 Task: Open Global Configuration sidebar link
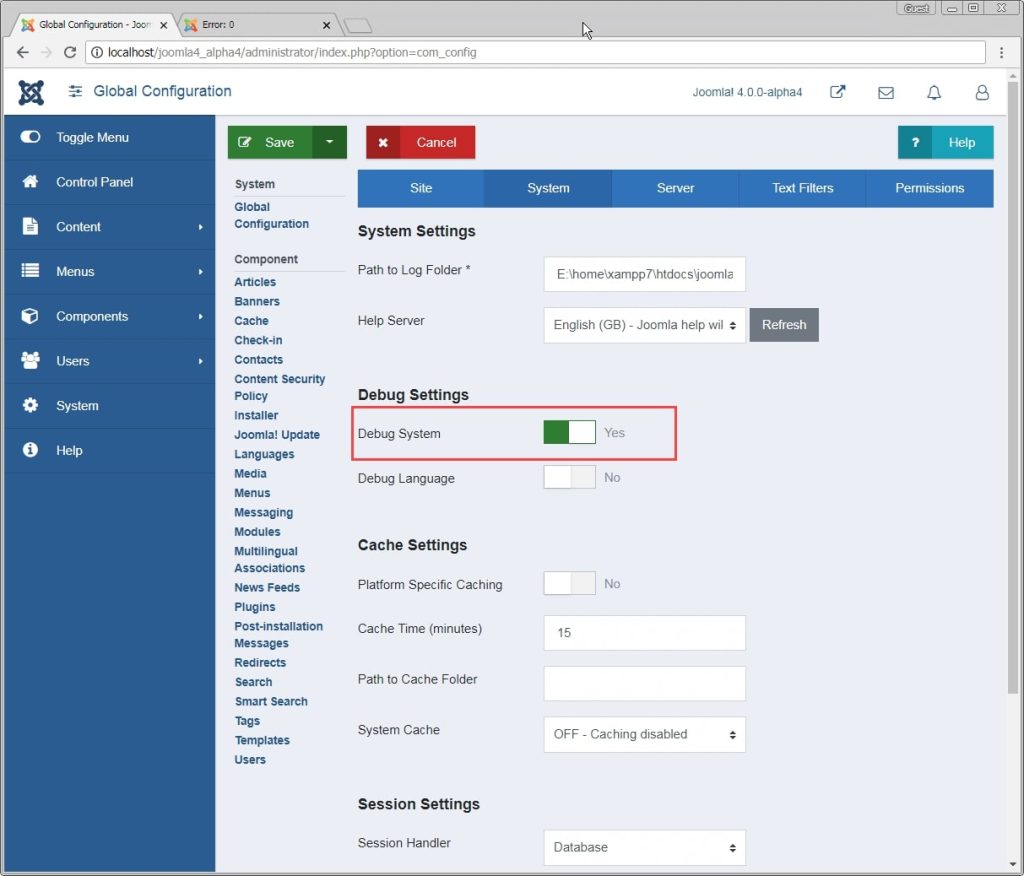tap(271, 215)
